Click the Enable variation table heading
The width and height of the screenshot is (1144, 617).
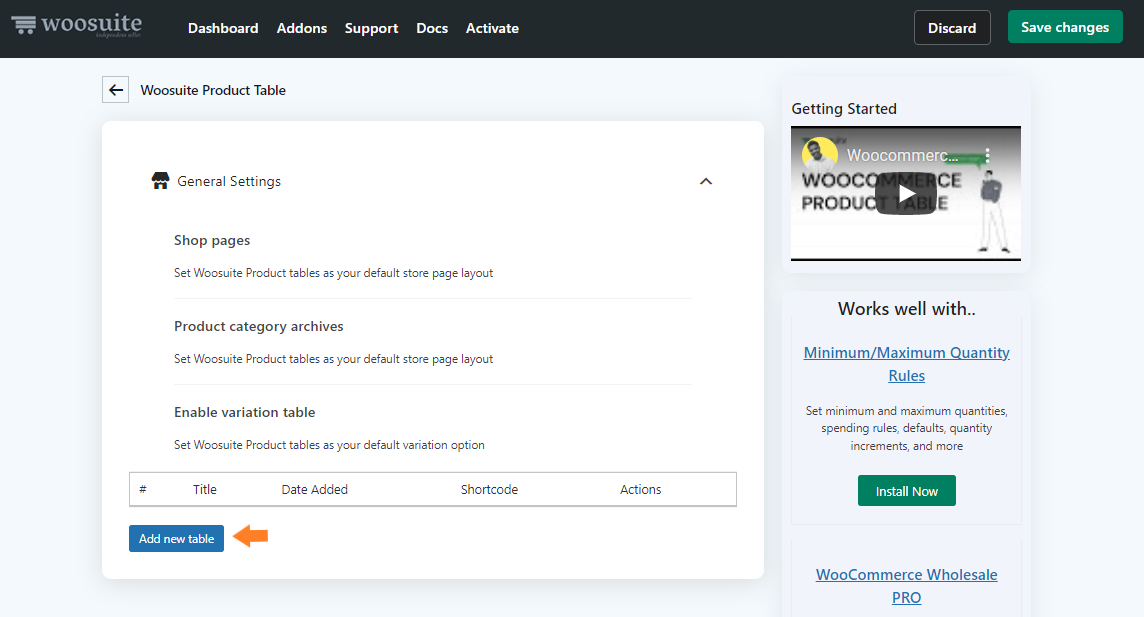244,412
